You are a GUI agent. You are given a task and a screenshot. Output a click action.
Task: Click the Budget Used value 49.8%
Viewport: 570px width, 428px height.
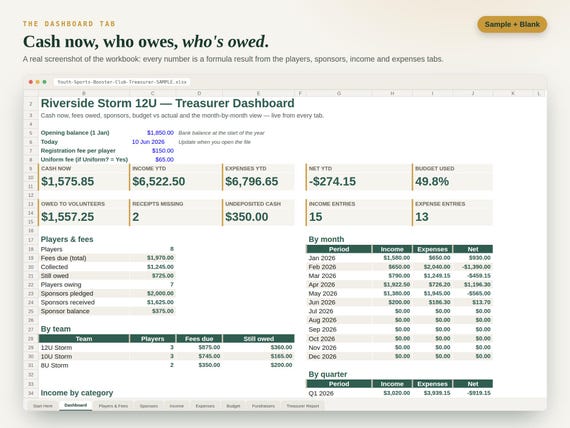tap(432, 181)
